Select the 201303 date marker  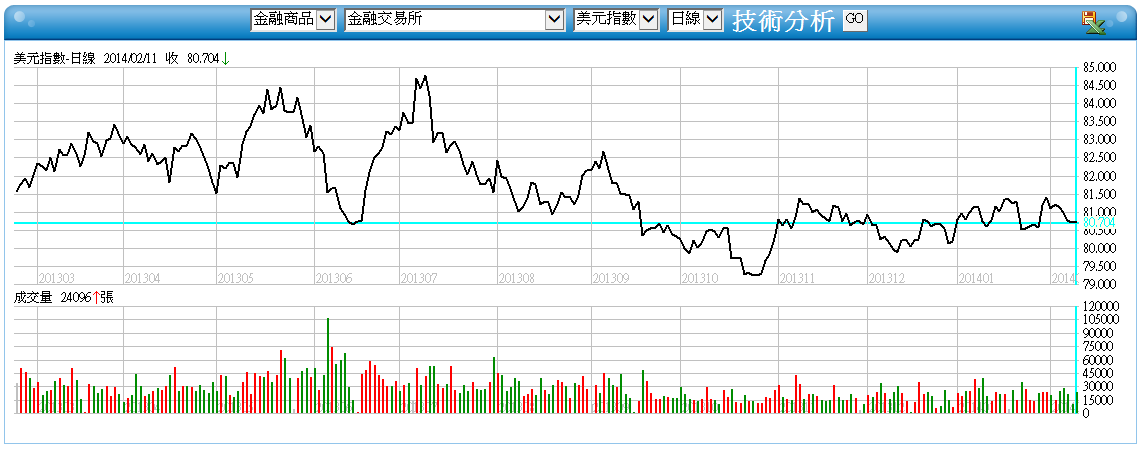click(56, 278)
